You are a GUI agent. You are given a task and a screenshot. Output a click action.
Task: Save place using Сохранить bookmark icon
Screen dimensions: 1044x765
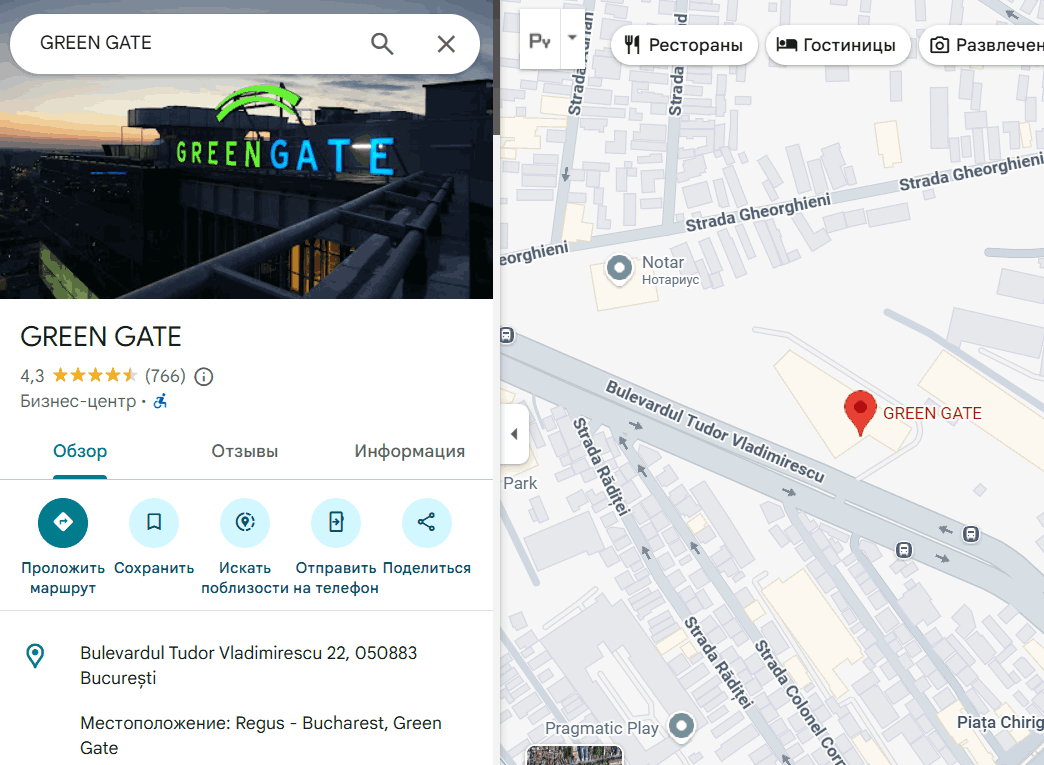154,523
